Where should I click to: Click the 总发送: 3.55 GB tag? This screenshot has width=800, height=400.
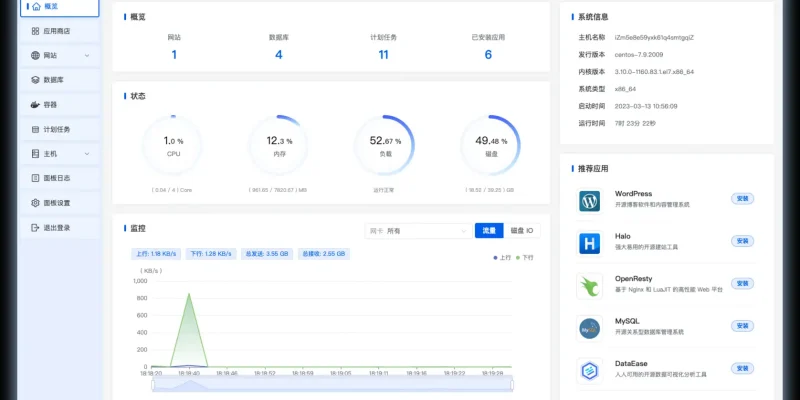pos(267,254)
